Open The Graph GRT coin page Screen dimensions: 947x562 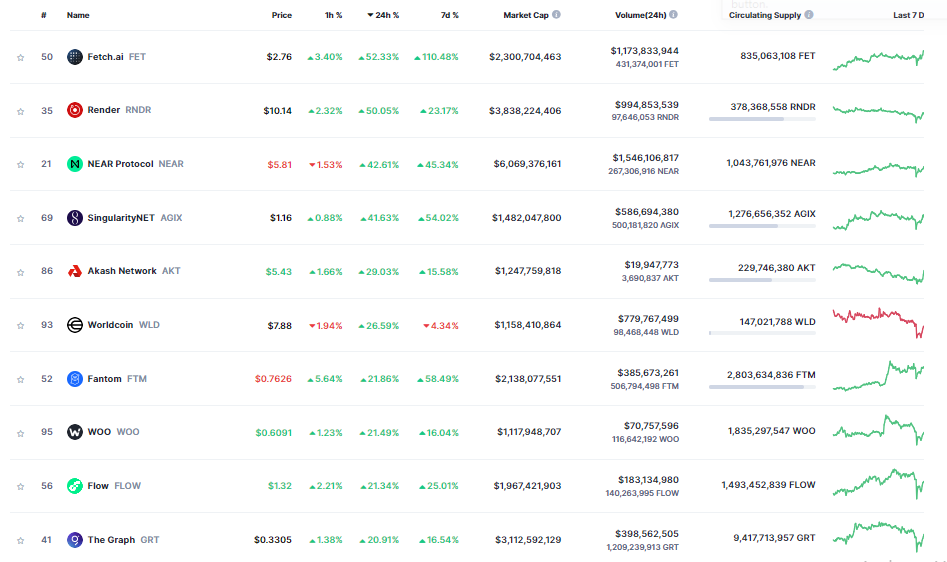[113, 540]
